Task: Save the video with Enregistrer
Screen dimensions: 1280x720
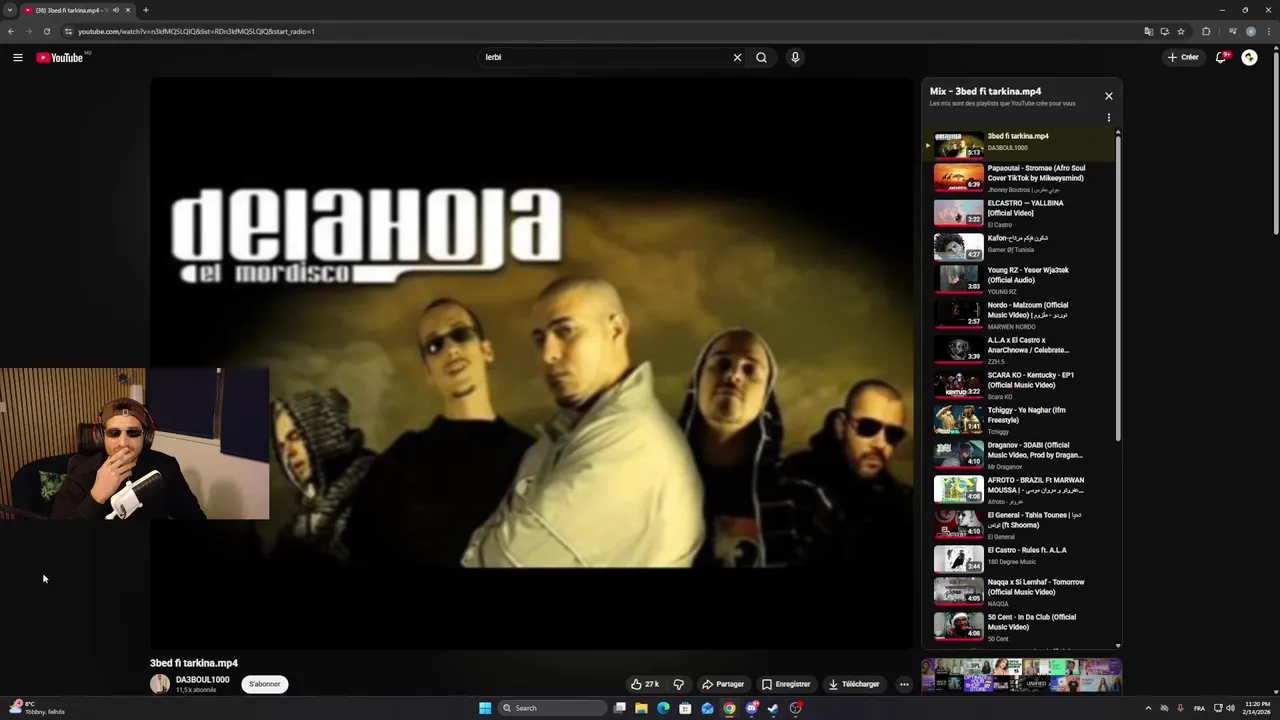Action: point(786,684)
